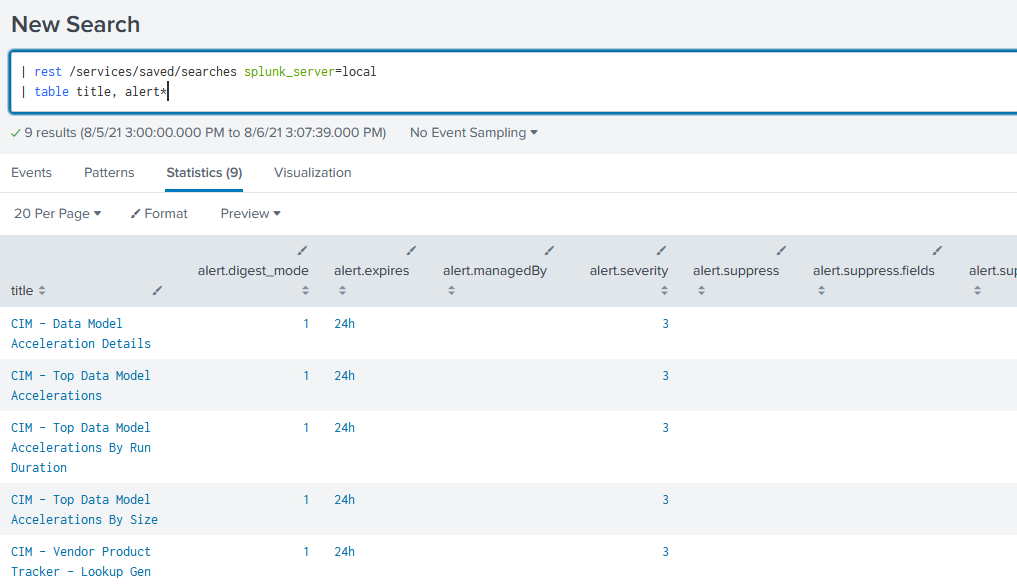
Task: Open the Preview dropdown menu
Action: [248, 212]
